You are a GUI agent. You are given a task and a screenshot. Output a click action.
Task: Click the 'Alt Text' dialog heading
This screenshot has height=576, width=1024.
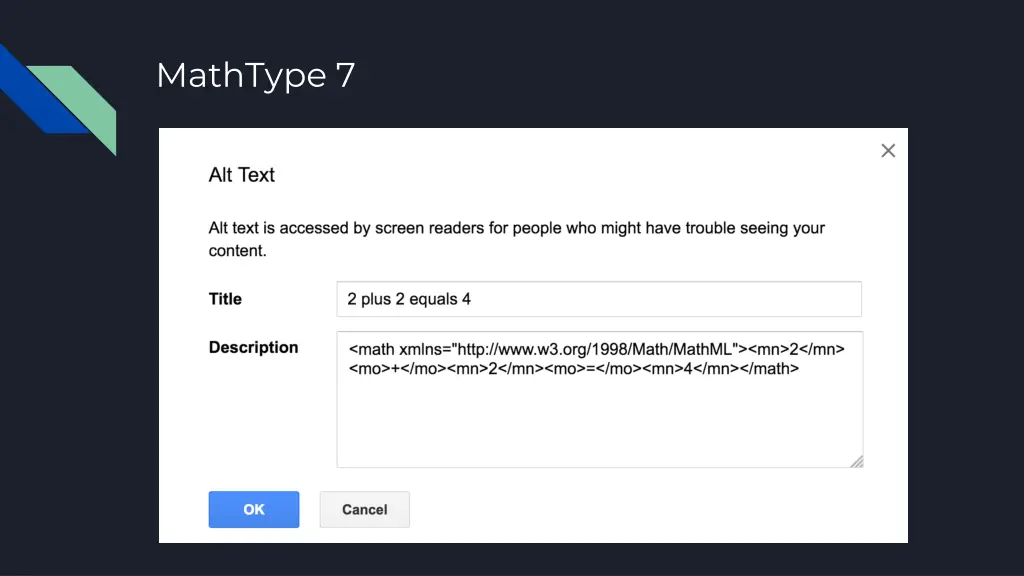[x=242, y=175]
